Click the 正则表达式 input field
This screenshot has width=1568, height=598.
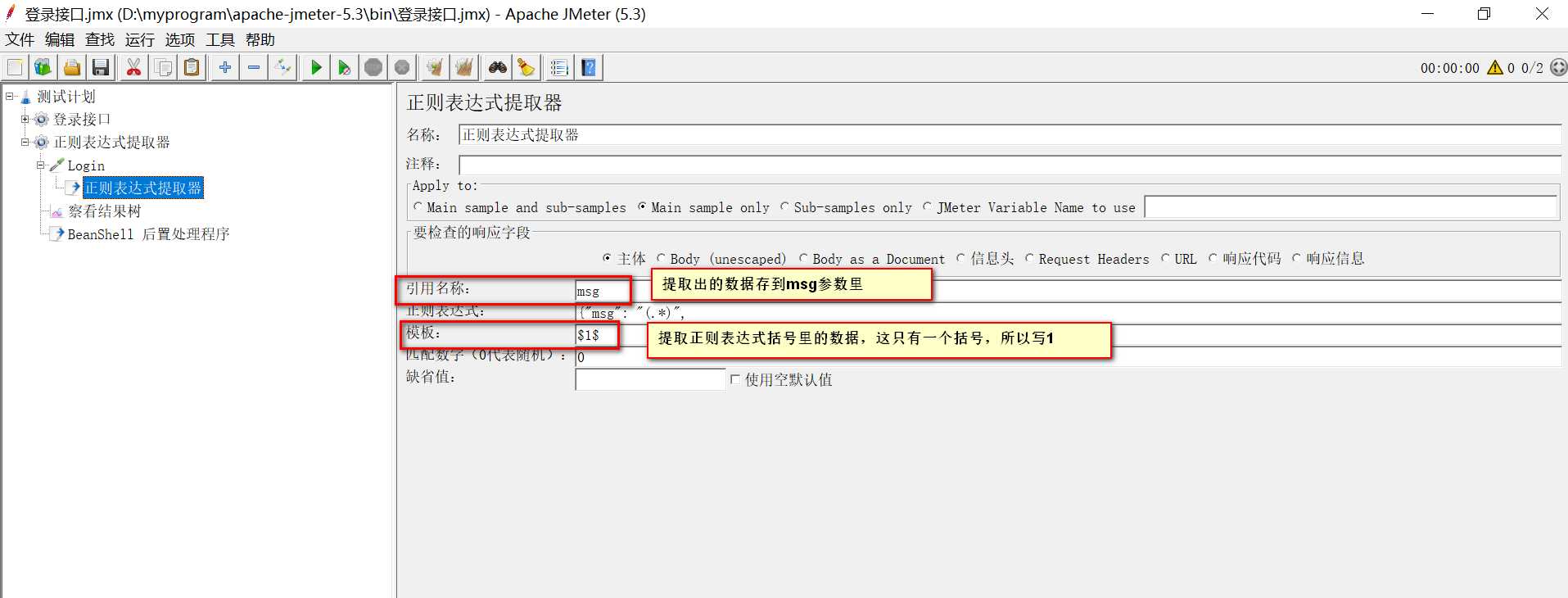1068,313
